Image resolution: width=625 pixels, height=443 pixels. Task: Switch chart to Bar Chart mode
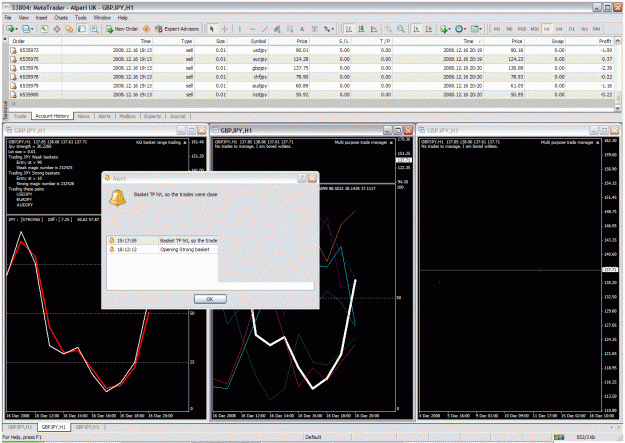[x=349, y=29]
